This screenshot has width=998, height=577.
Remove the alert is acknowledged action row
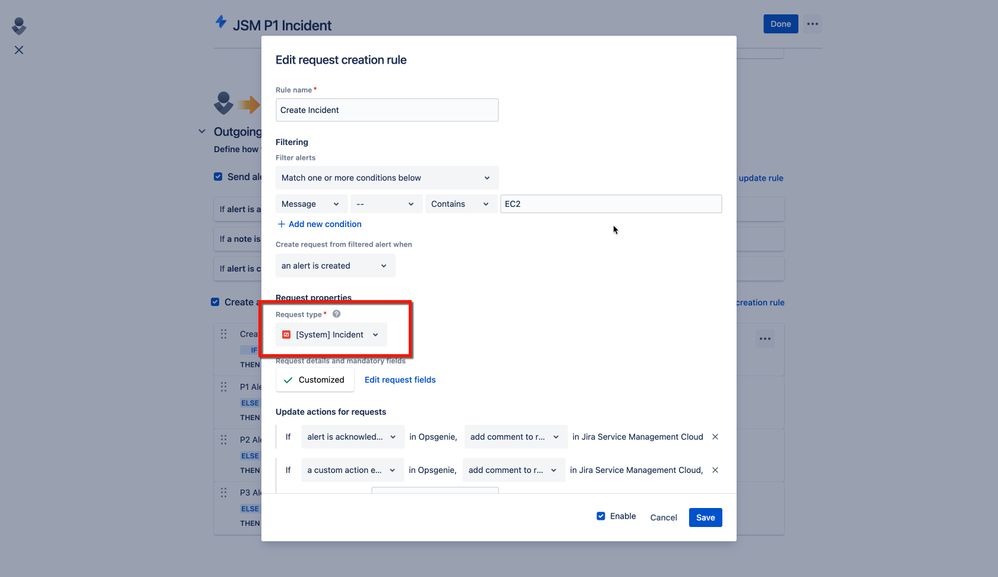(715, 437)
